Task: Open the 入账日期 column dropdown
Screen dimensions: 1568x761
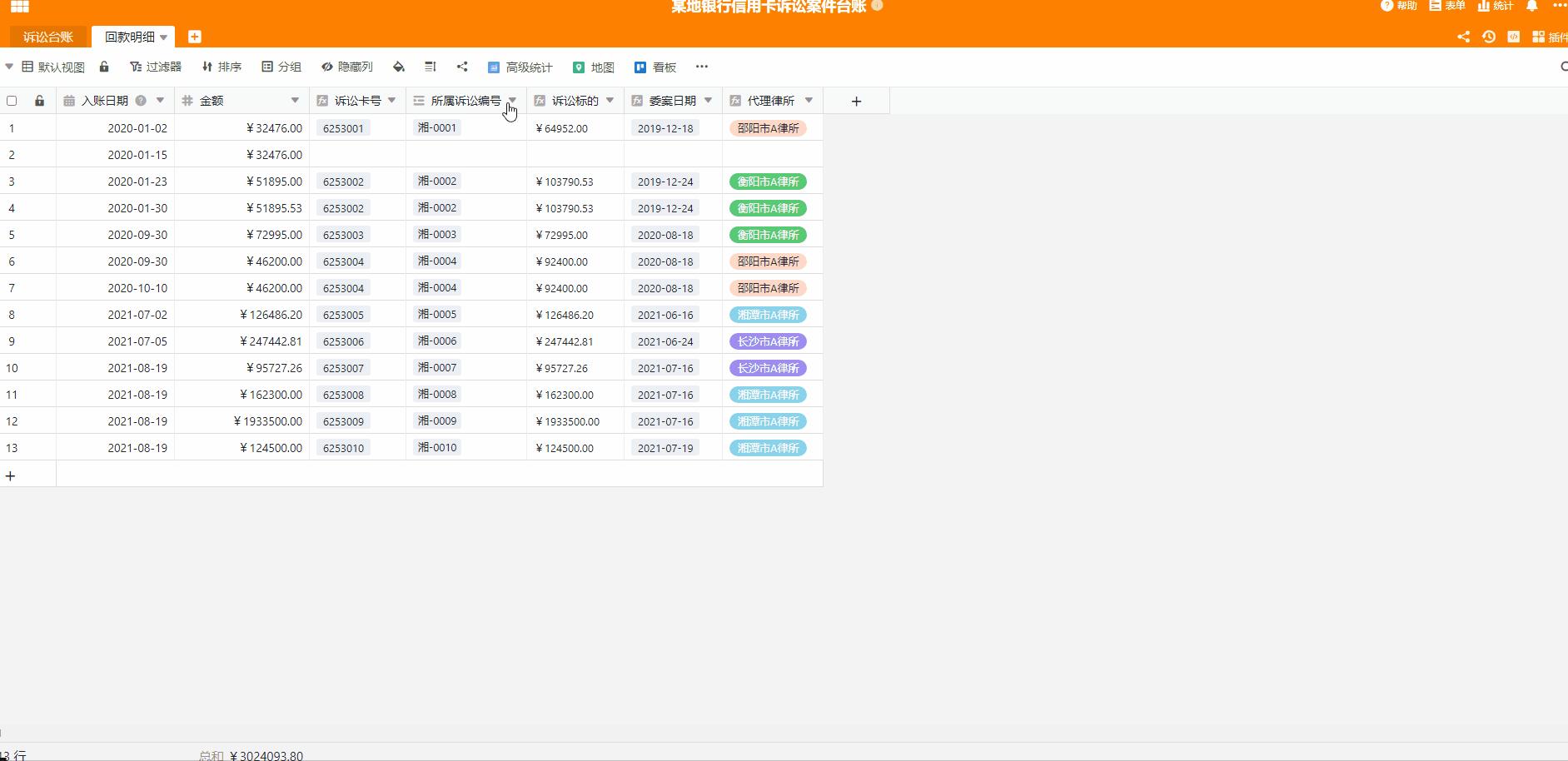Action: coord(161,101)
